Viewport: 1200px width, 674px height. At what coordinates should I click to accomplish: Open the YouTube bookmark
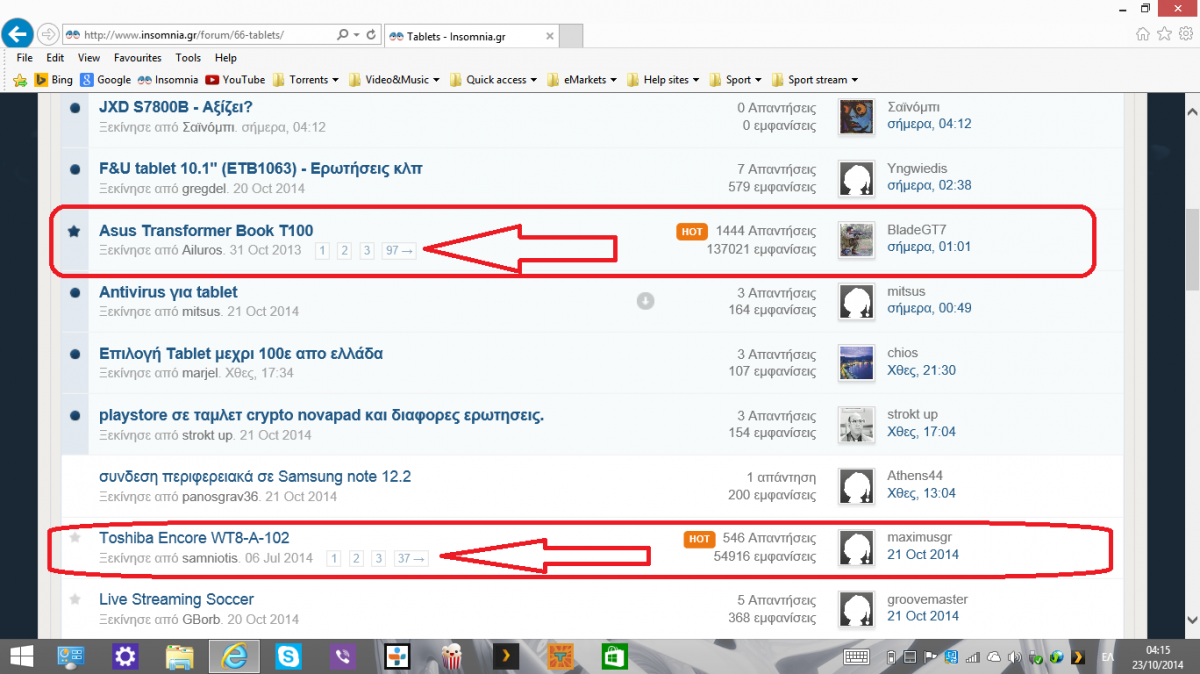tap(235, 80)
